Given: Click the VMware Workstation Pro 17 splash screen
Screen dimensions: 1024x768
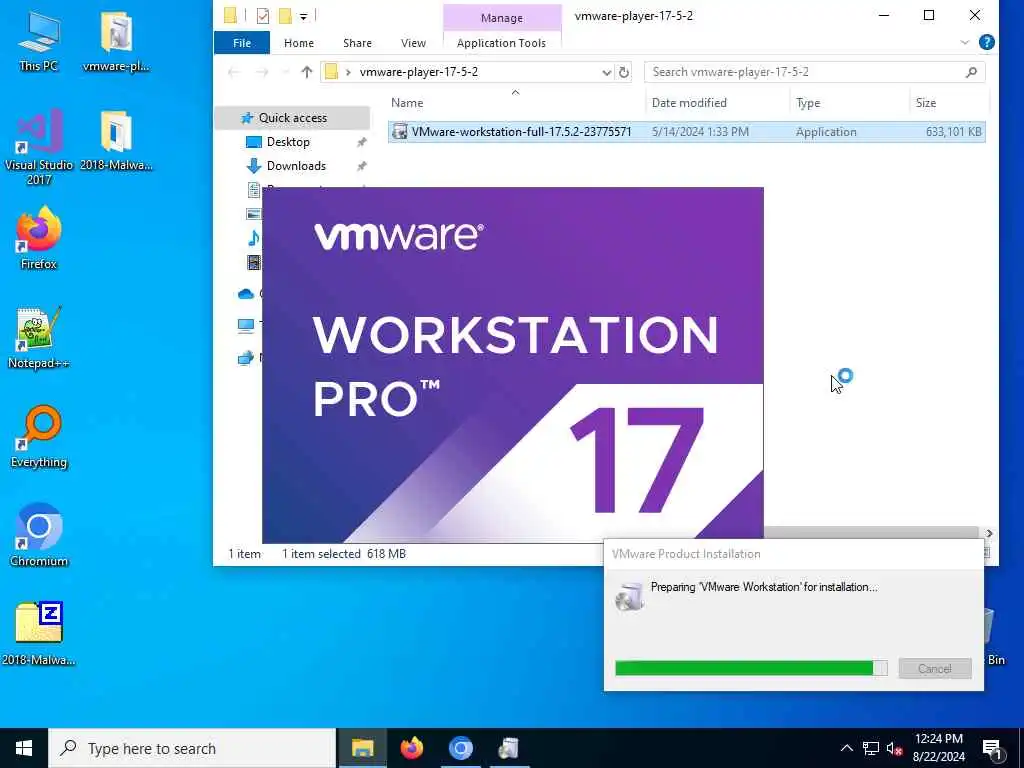Looking at the screenshot, I should 513,364.
